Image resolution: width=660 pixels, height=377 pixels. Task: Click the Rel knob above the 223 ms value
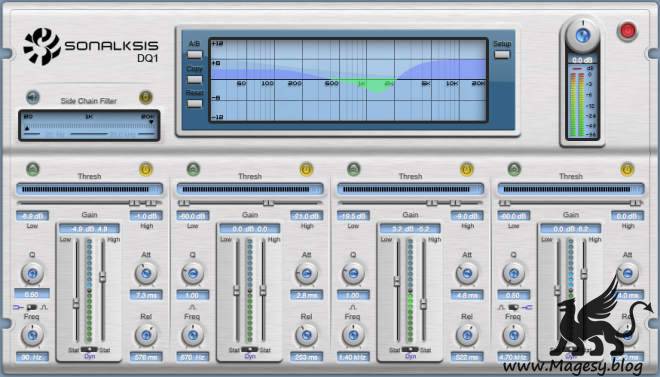click(x=306, y=335)
